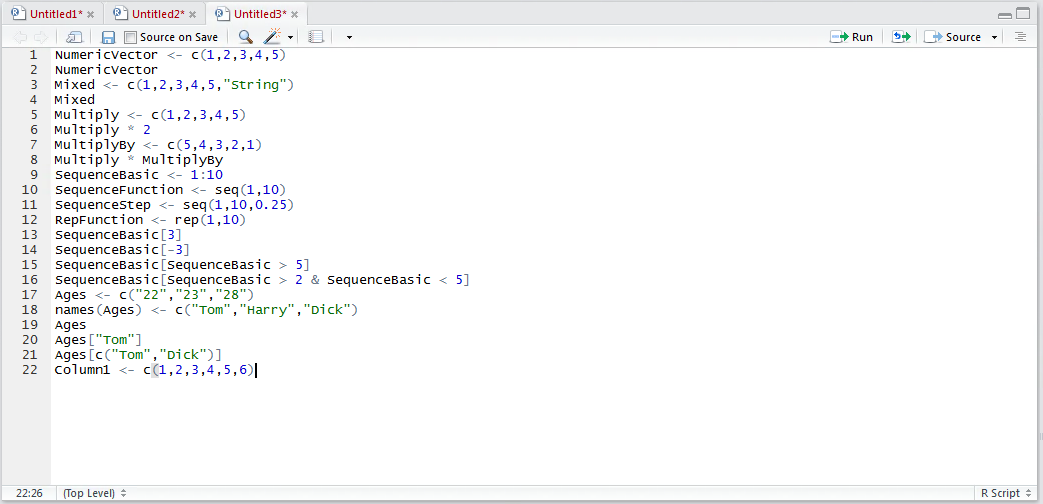Click line number 10 in gutter
The height and width of the screenshot is (504, 1043).
pos(30,190)
